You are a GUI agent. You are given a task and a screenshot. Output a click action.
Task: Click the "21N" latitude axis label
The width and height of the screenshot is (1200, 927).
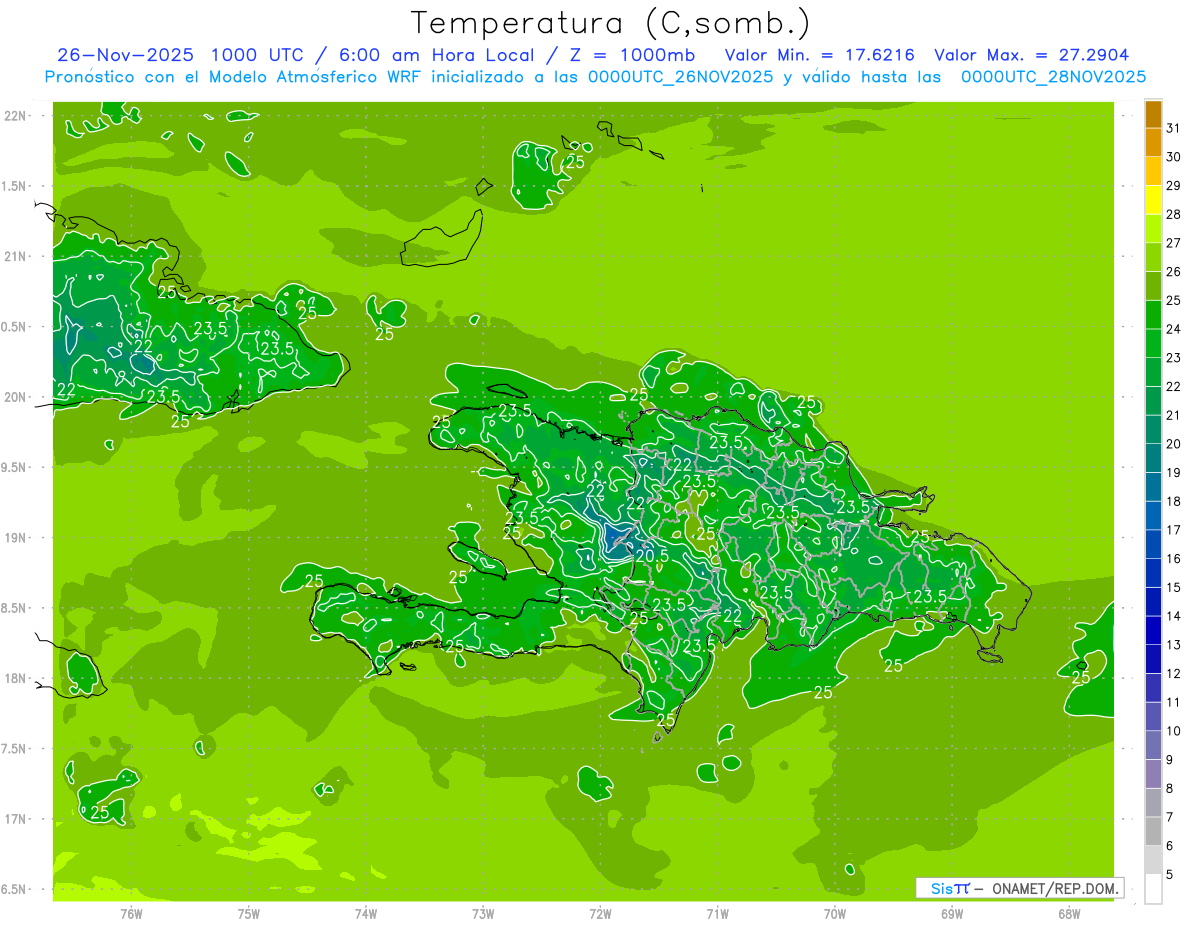[x=15, y=256]
